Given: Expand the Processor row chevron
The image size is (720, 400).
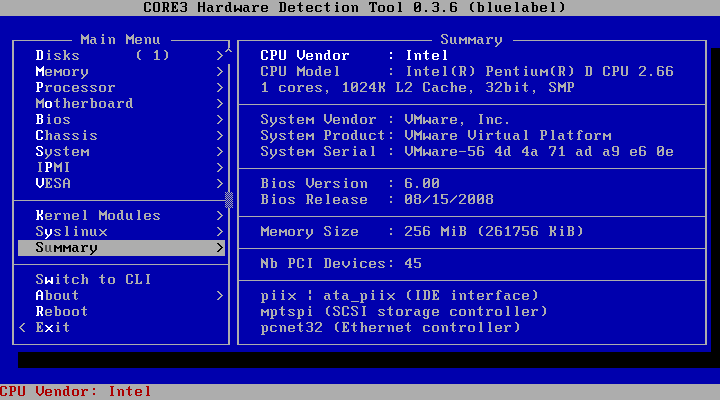Looking at the screenshot, I should (219, 88).
